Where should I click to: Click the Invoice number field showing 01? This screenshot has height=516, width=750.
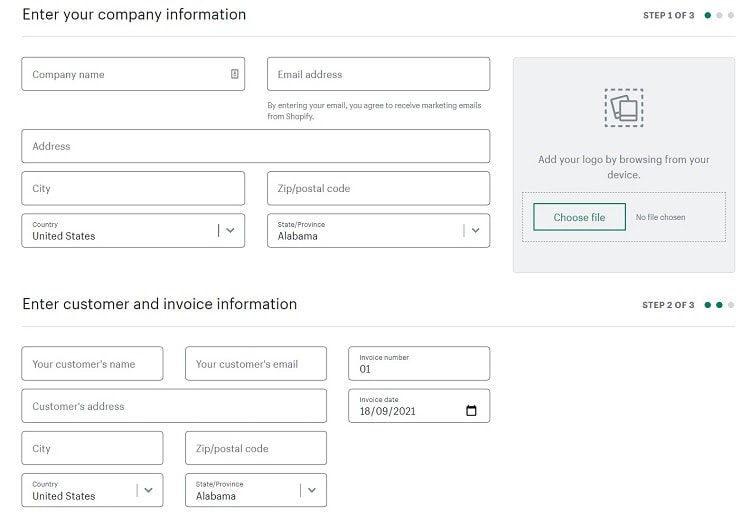tap(419, 364)
